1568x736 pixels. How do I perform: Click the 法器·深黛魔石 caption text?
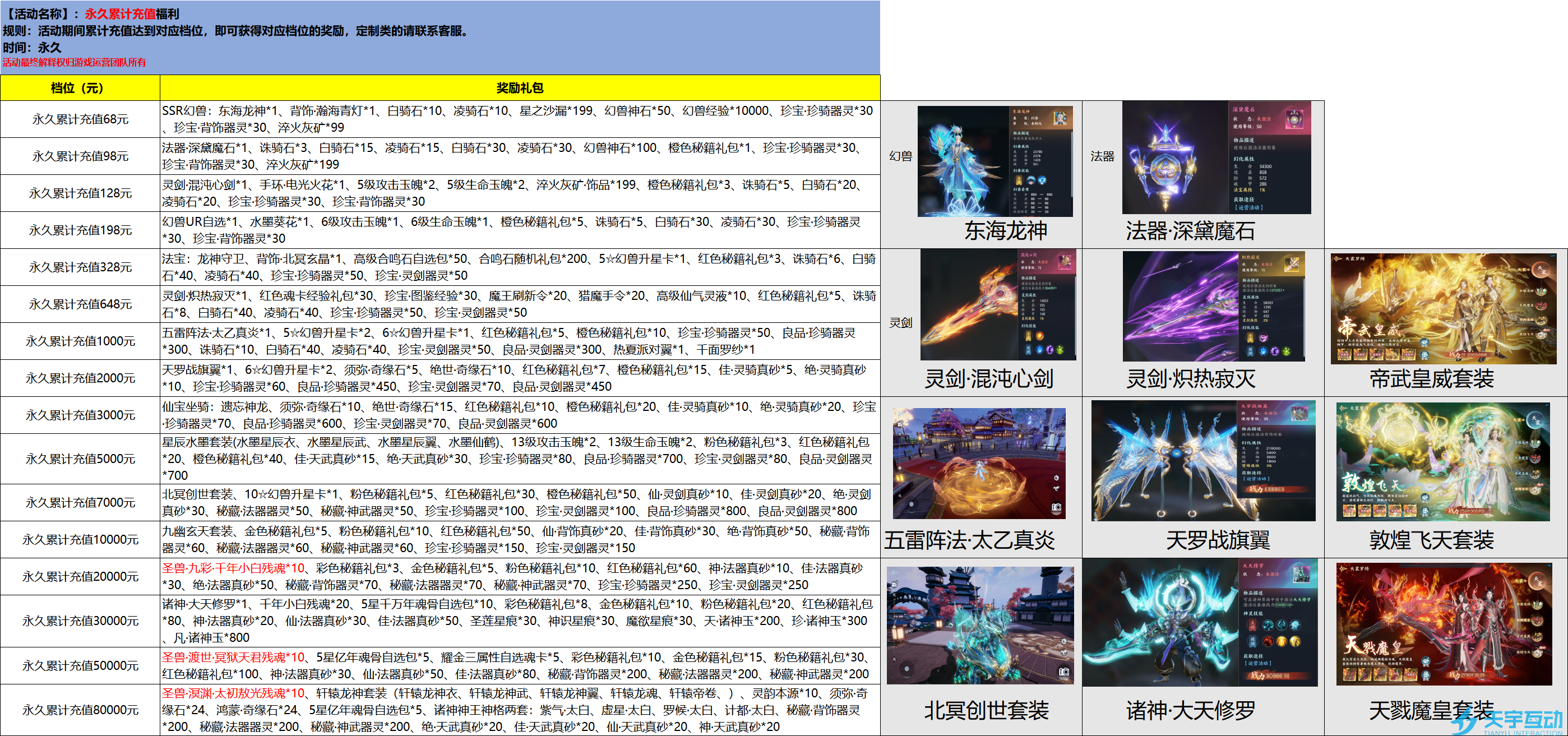[x=1190, y=231]
